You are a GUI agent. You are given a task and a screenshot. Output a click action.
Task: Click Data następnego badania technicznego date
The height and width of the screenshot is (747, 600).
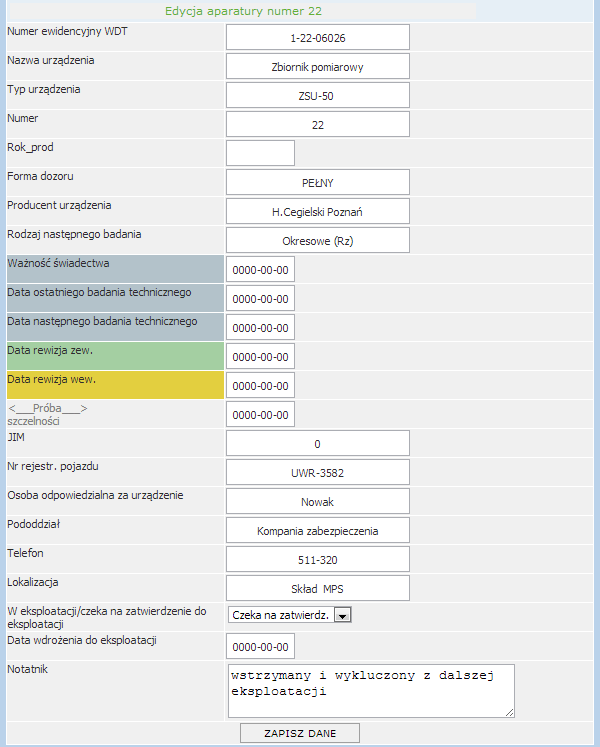(260, 327)
